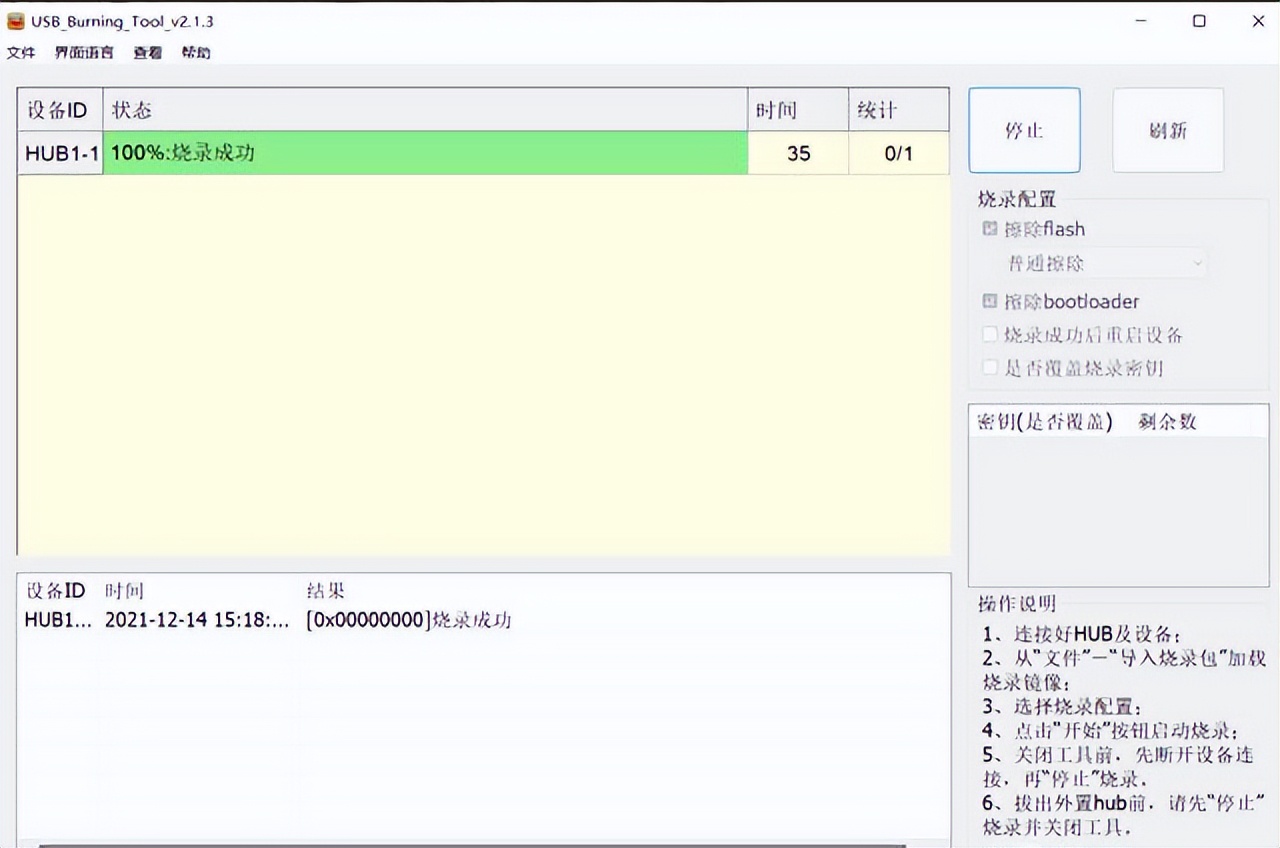Click the 刷新 (Refresh) button
The height and width of the screenshot is (848, 1280).
1167,130
